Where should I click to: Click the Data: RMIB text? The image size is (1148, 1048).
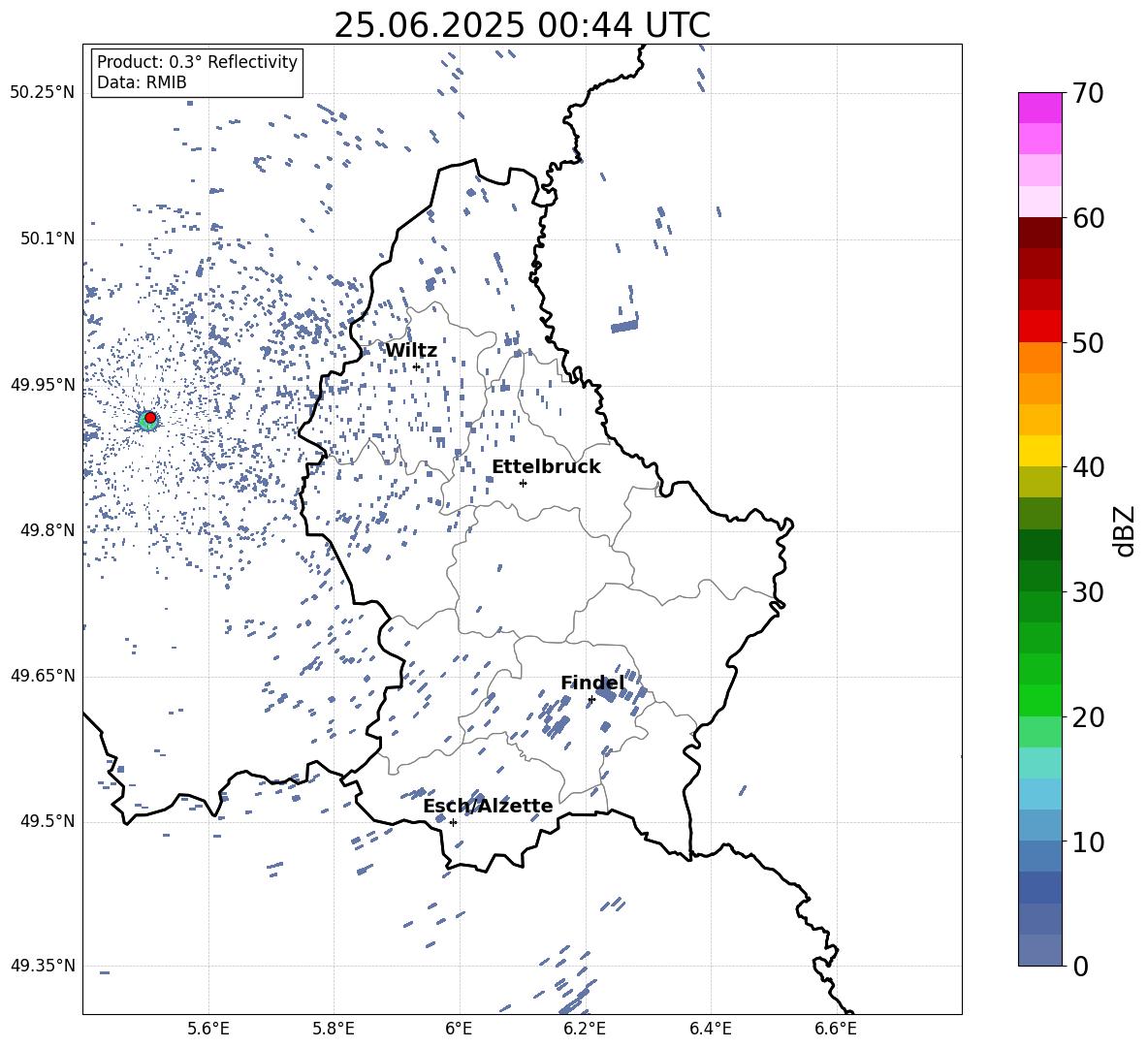[142, 82]
